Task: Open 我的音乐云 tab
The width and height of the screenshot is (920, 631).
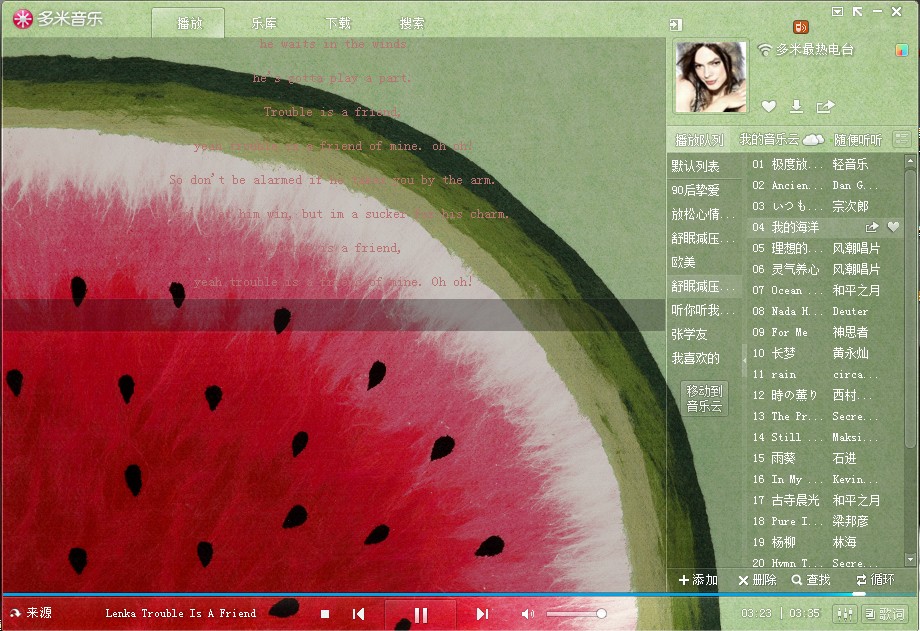Action: pyautogui.click(x=781, y=139)
